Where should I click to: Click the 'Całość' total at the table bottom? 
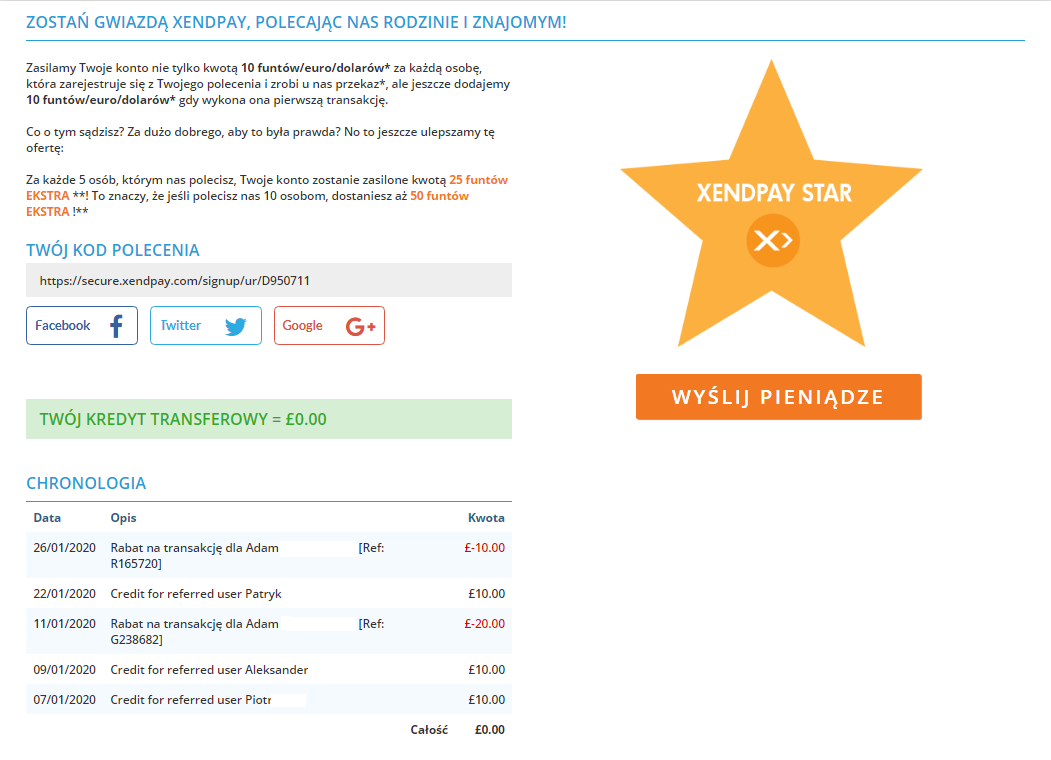429,730
